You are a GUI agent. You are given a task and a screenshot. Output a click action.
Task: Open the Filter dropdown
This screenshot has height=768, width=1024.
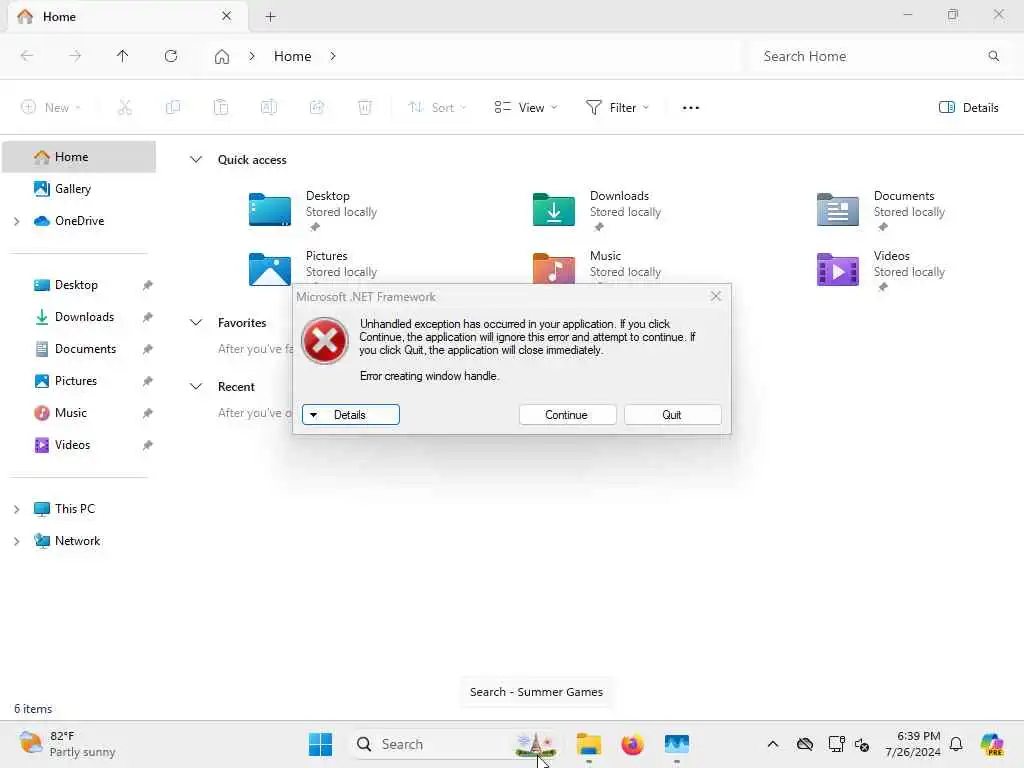pos(617,108)
